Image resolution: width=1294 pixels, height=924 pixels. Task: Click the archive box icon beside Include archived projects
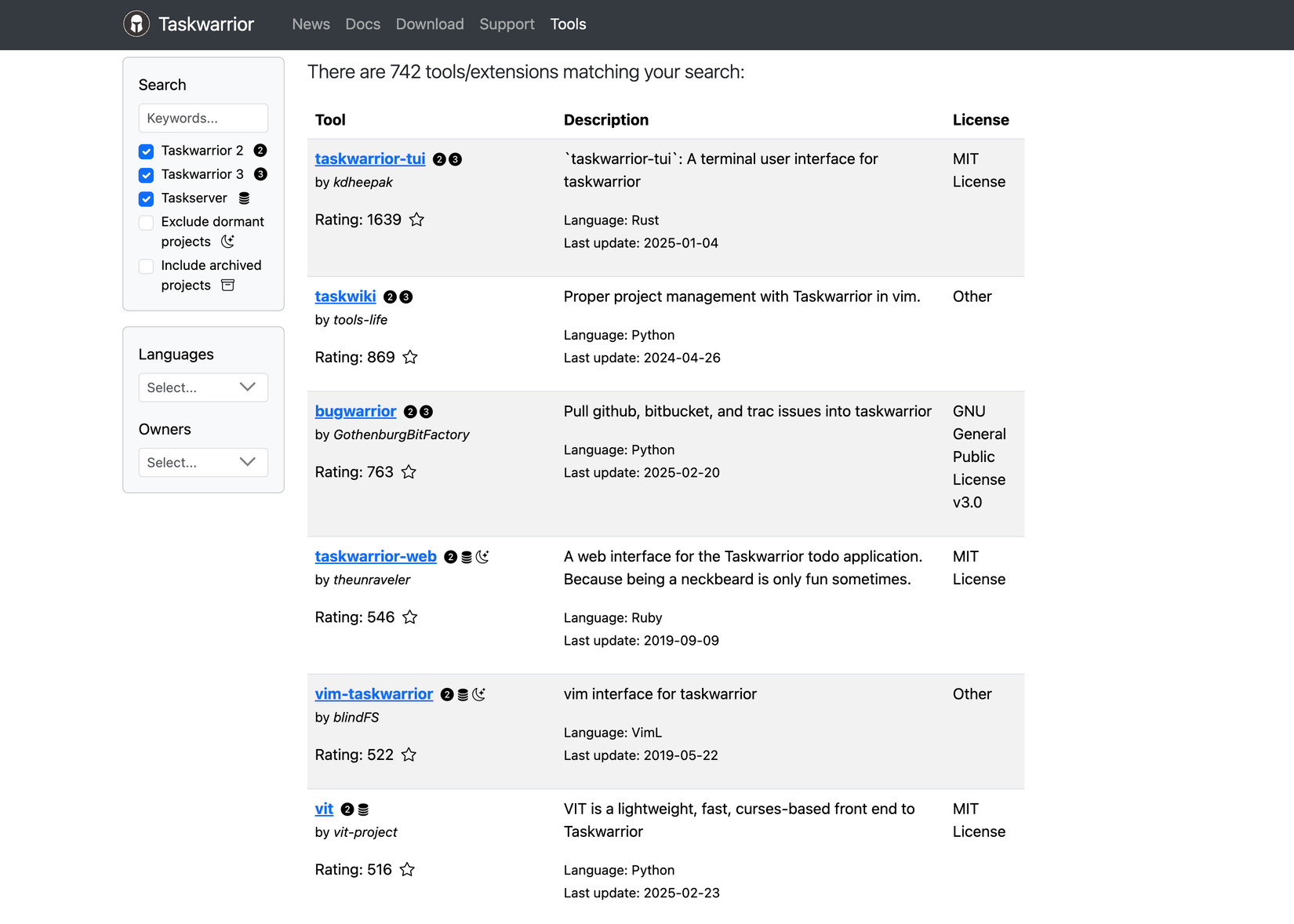coord(227,285)
